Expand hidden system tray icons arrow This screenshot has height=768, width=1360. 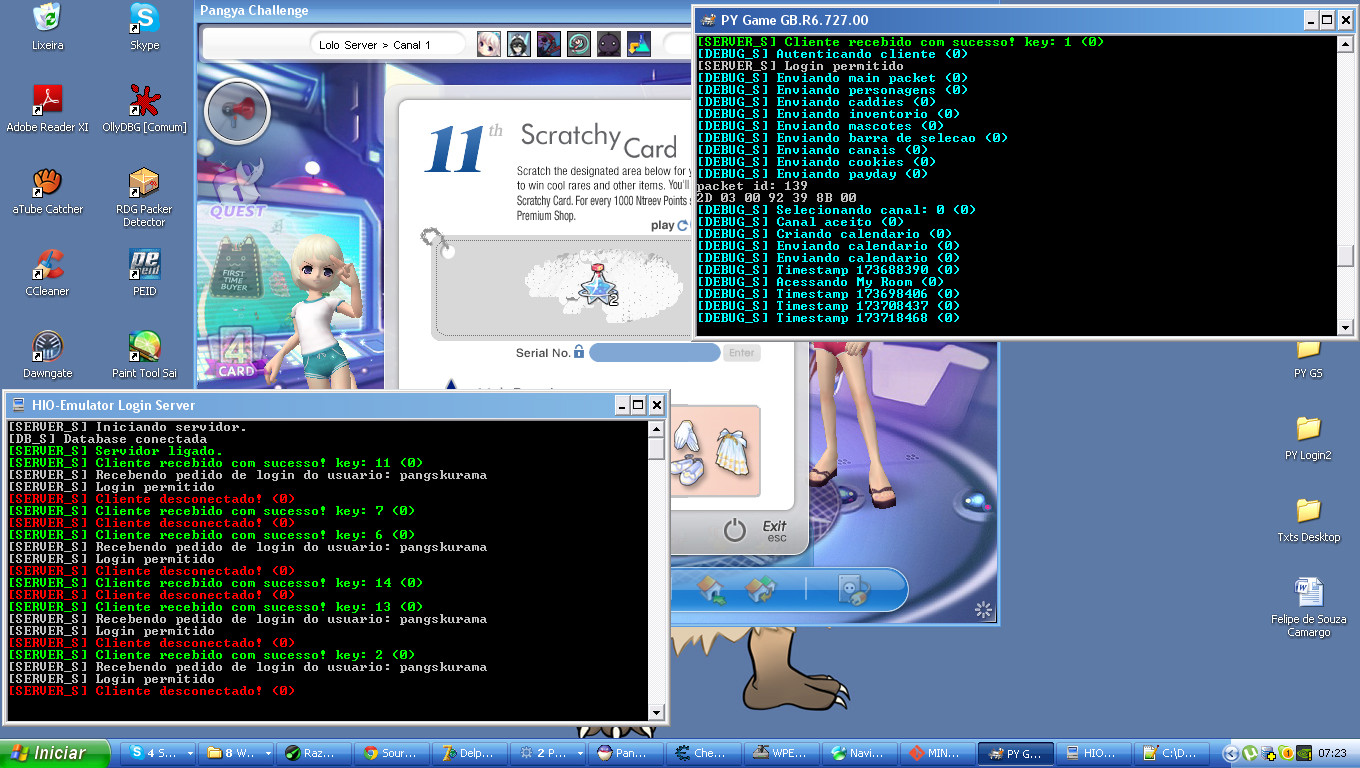[1232, 754]
